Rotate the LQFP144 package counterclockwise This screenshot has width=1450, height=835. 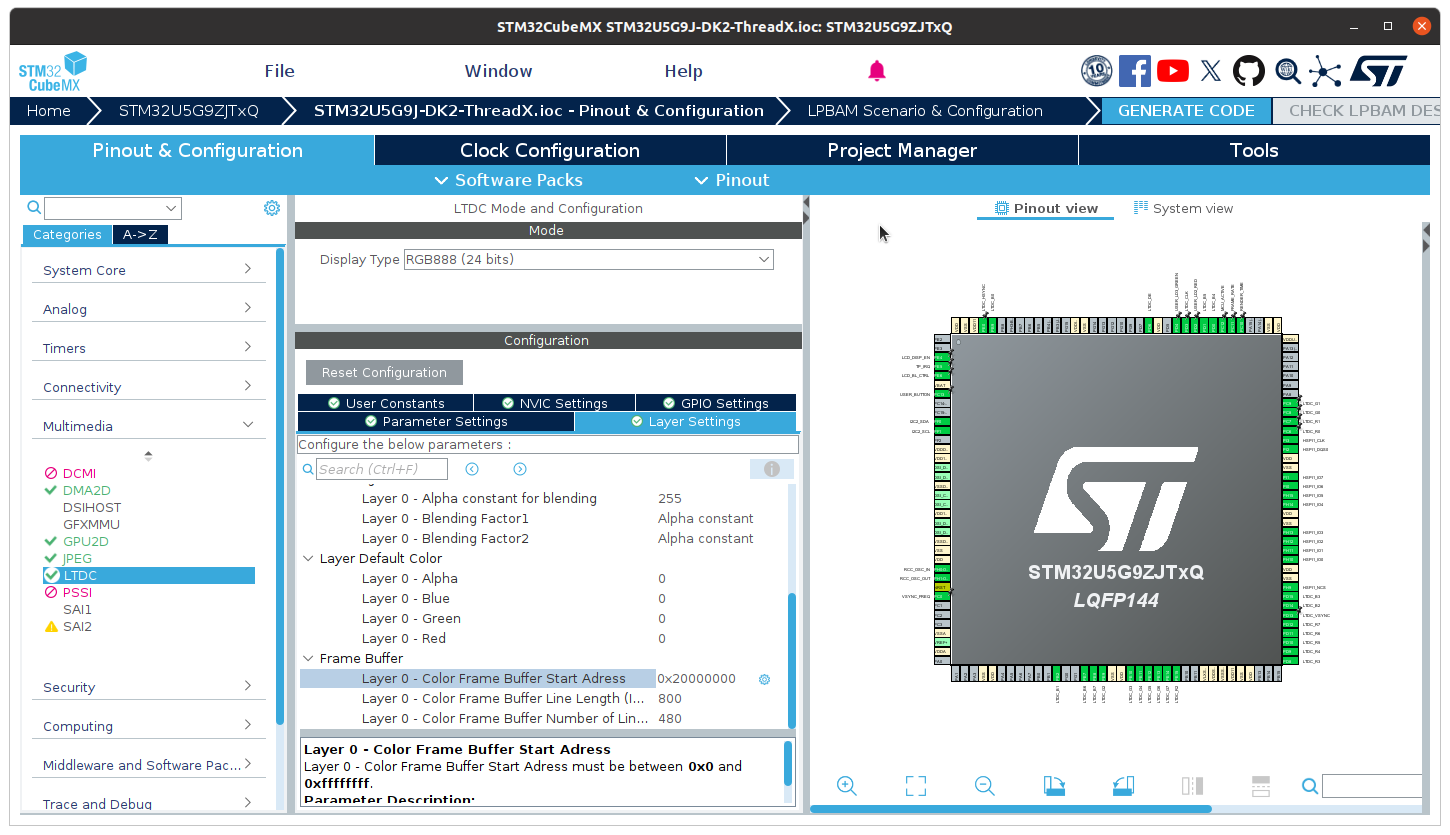[1122, 786]
